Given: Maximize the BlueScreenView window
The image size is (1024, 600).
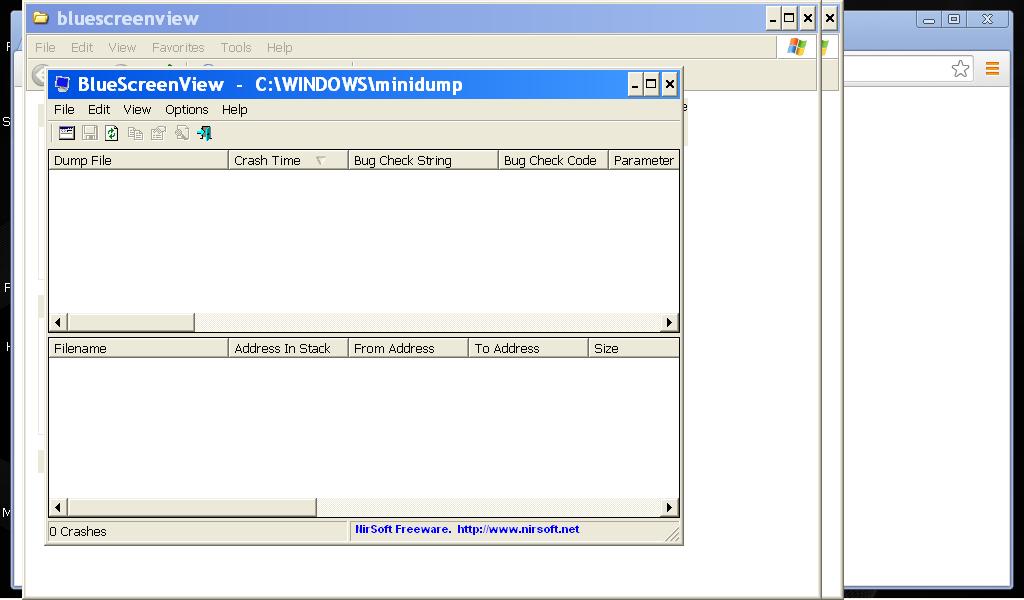Looking at the screenshot, I should pyautogui.click(x=651, y=84).
